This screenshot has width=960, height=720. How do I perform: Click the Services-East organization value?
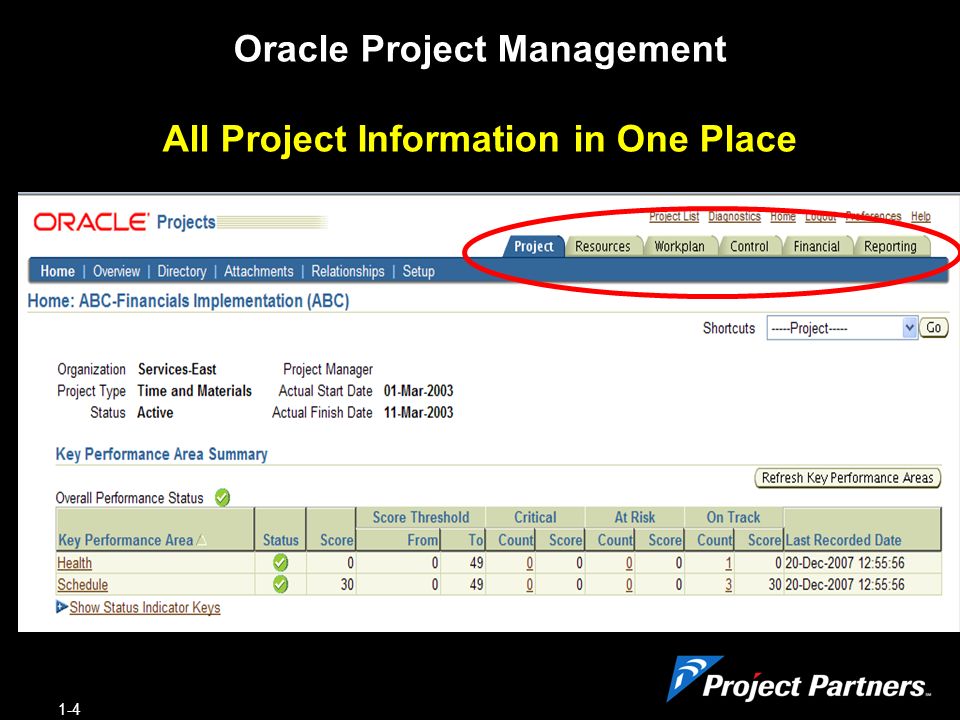click(177, 369)
